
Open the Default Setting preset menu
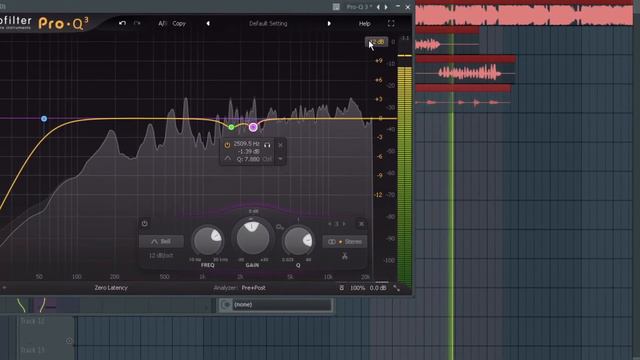click(268, 24)
